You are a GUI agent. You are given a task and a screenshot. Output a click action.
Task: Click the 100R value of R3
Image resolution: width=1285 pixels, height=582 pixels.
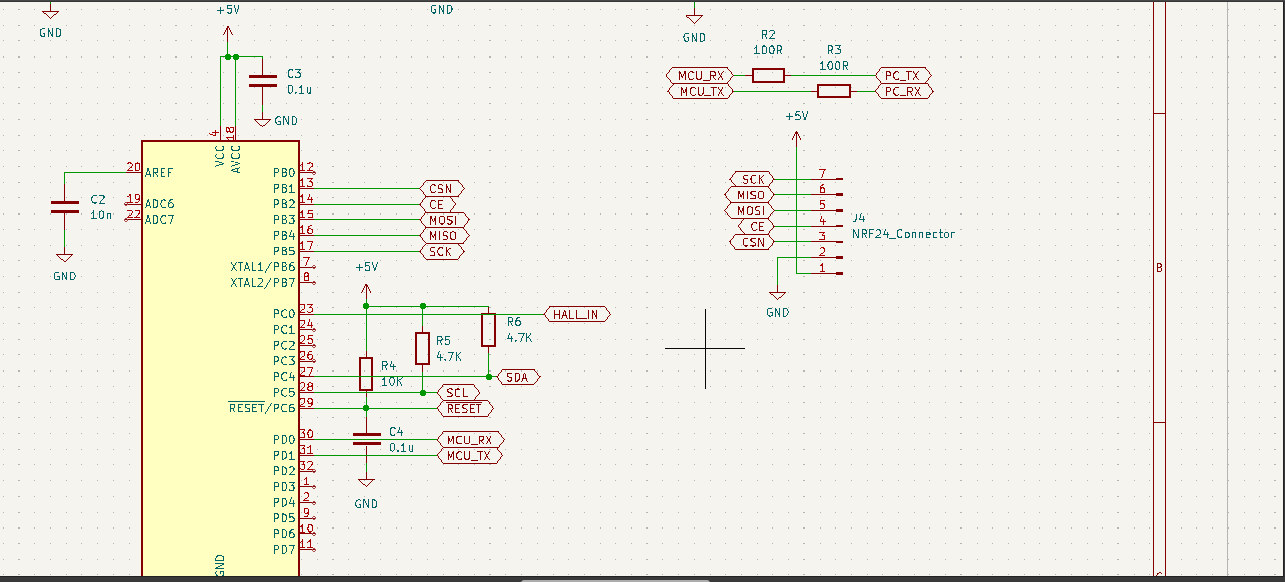(x=834, y=66)
